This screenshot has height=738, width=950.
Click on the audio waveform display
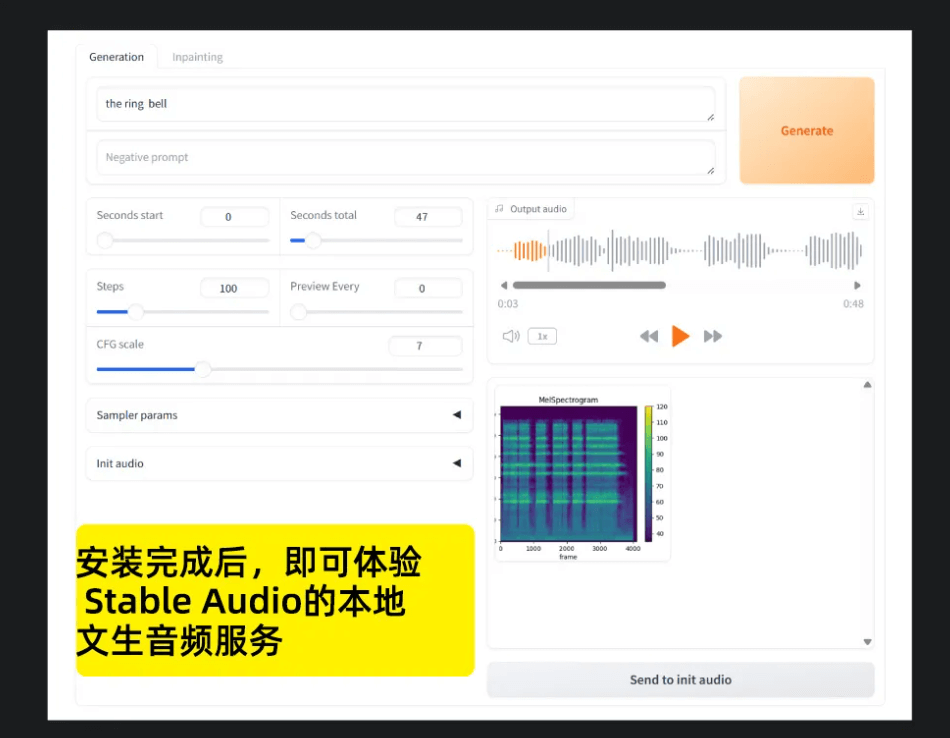(680, 250)
